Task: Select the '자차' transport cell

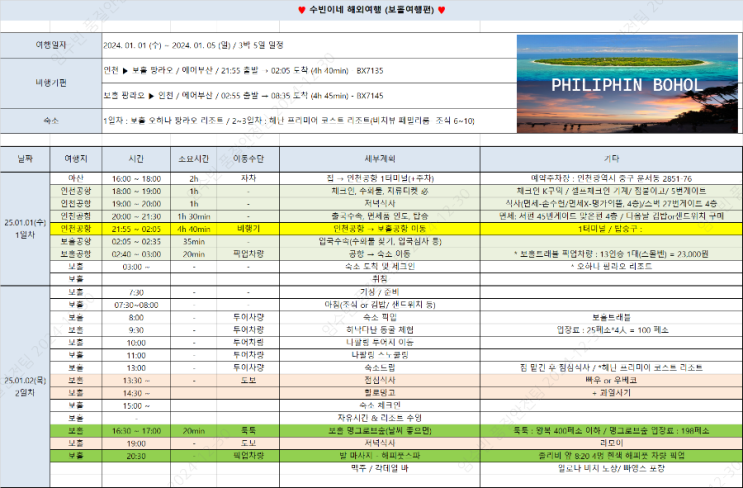Action: click(x=248, y=179)
